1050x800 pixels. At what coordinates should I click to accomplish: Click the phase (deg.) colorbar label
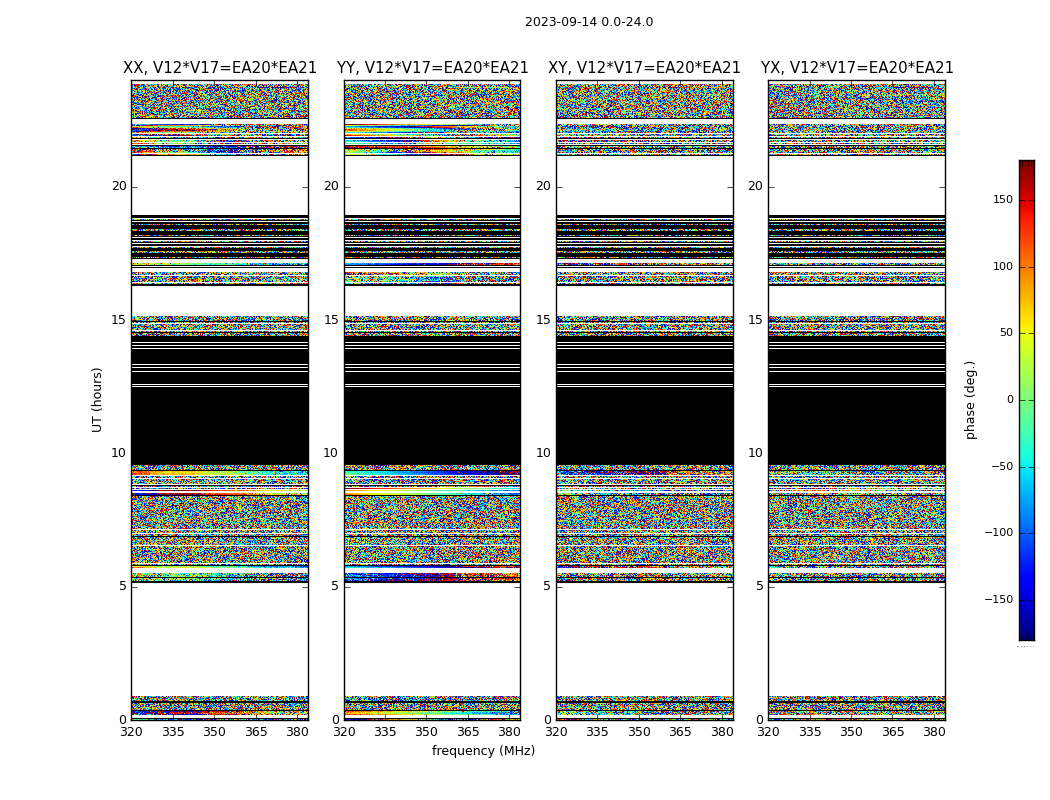(x=970, y=400)
